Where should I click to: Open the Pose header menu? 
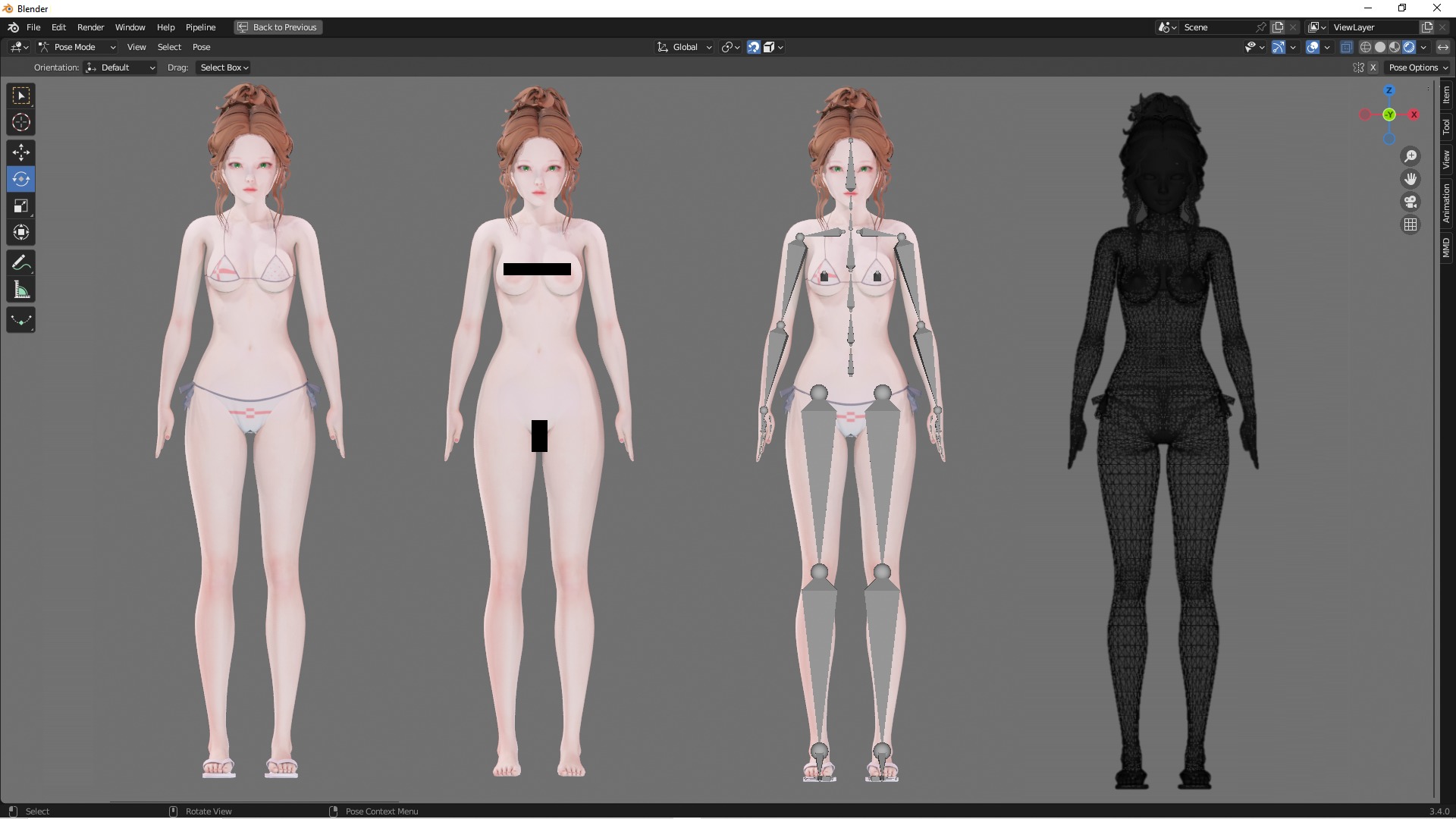(201, 47)
